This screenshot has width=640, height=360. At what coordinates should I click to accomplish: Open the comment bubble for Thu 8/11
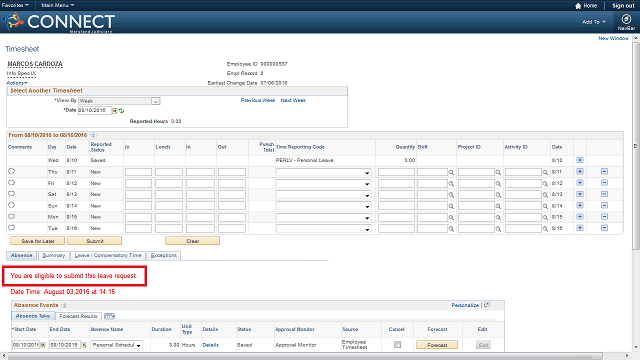[x=11, y=171]
